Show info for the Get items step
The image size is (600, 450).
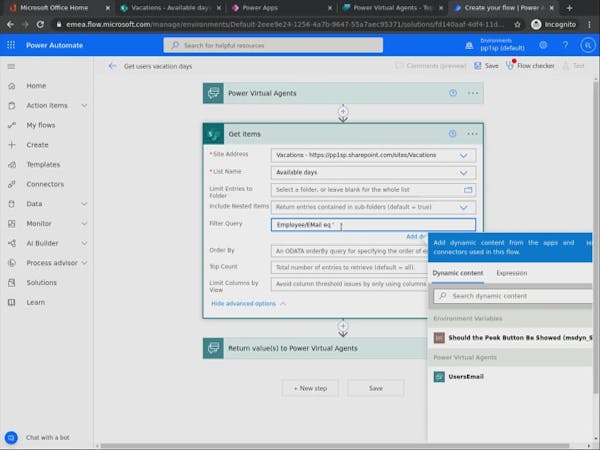[452, 134]
